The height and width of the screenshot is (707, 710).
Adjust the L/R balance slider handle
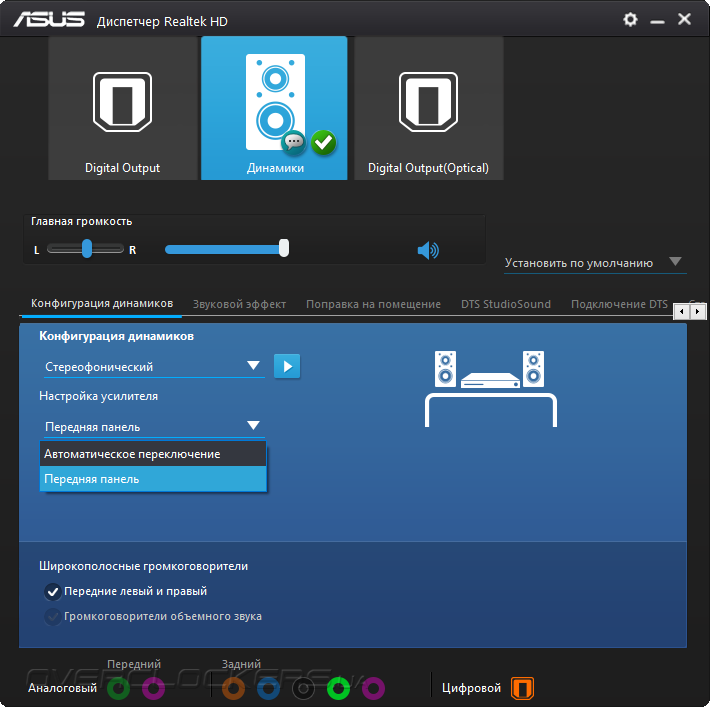[x=87, y=249]
